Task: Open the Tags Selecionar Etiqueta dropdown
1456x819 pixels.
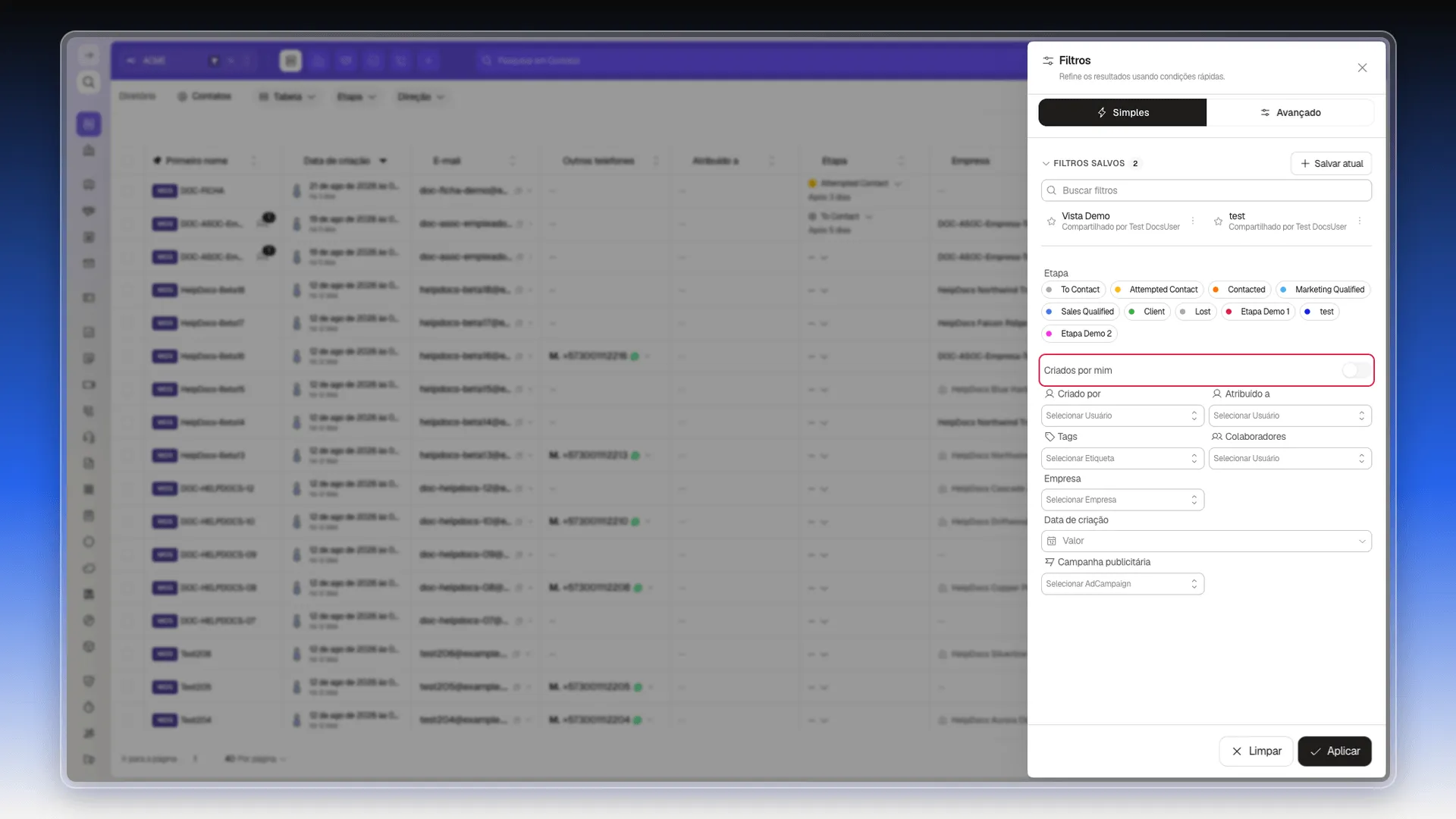Action: [1122, 458]
